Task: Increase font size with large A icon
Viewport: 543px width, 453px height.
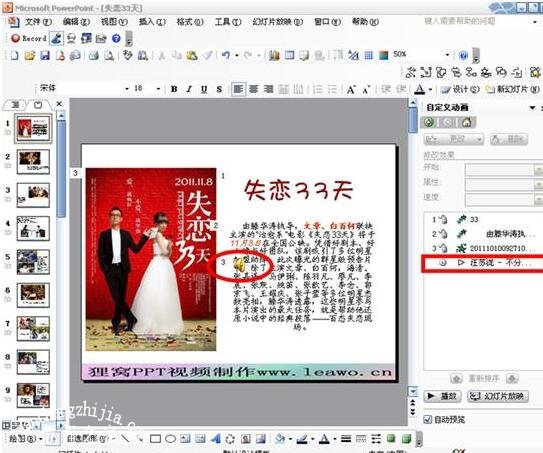Action: pos(351,90)
